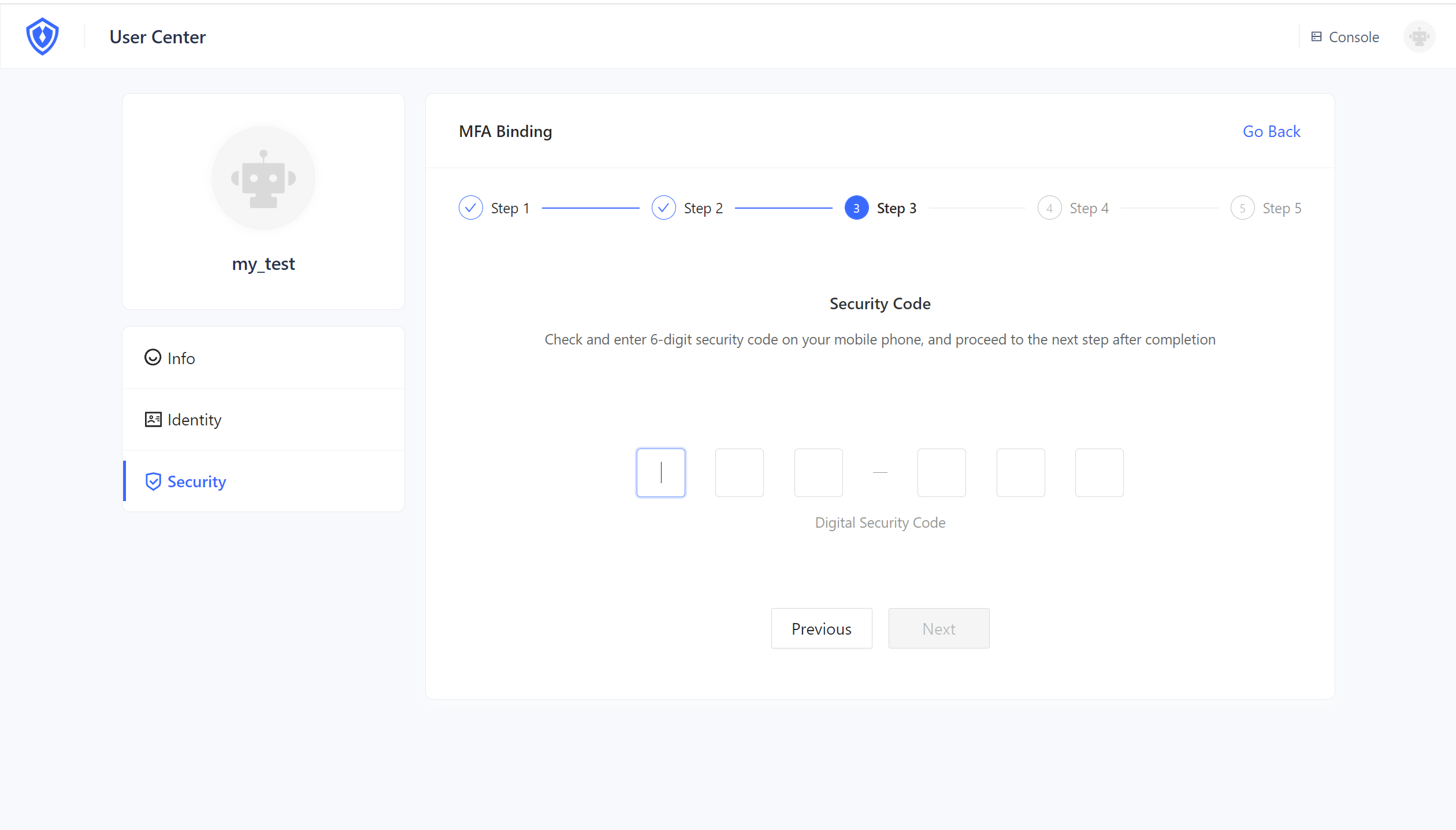Click the Identity card icon in sidebar
Screen dimensions: 1456x830
pyautogui.click(x=153, y=420)
